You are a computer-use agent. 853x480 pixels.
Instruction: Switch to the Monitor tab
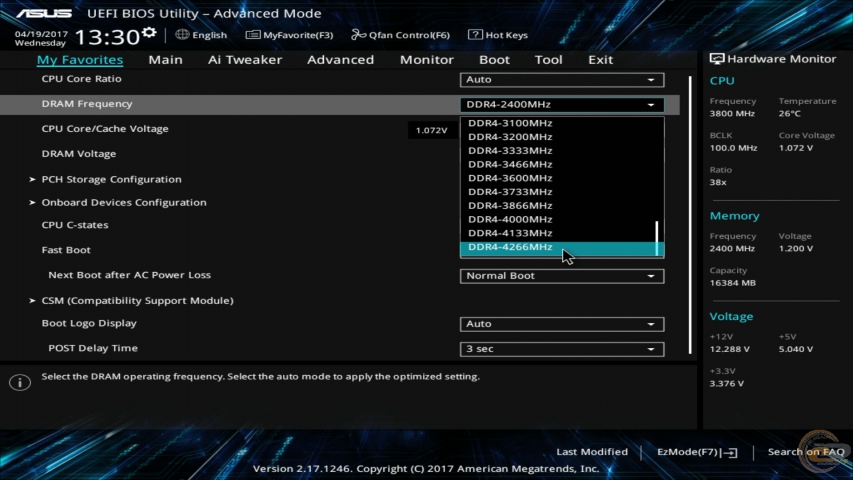click(426, 60)
